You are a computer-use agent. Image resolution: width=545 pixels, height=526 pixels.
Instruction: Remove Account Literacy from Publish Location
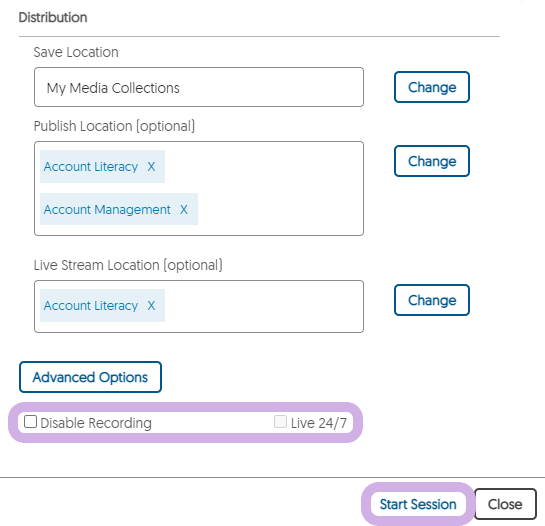[x=151, y=167]
